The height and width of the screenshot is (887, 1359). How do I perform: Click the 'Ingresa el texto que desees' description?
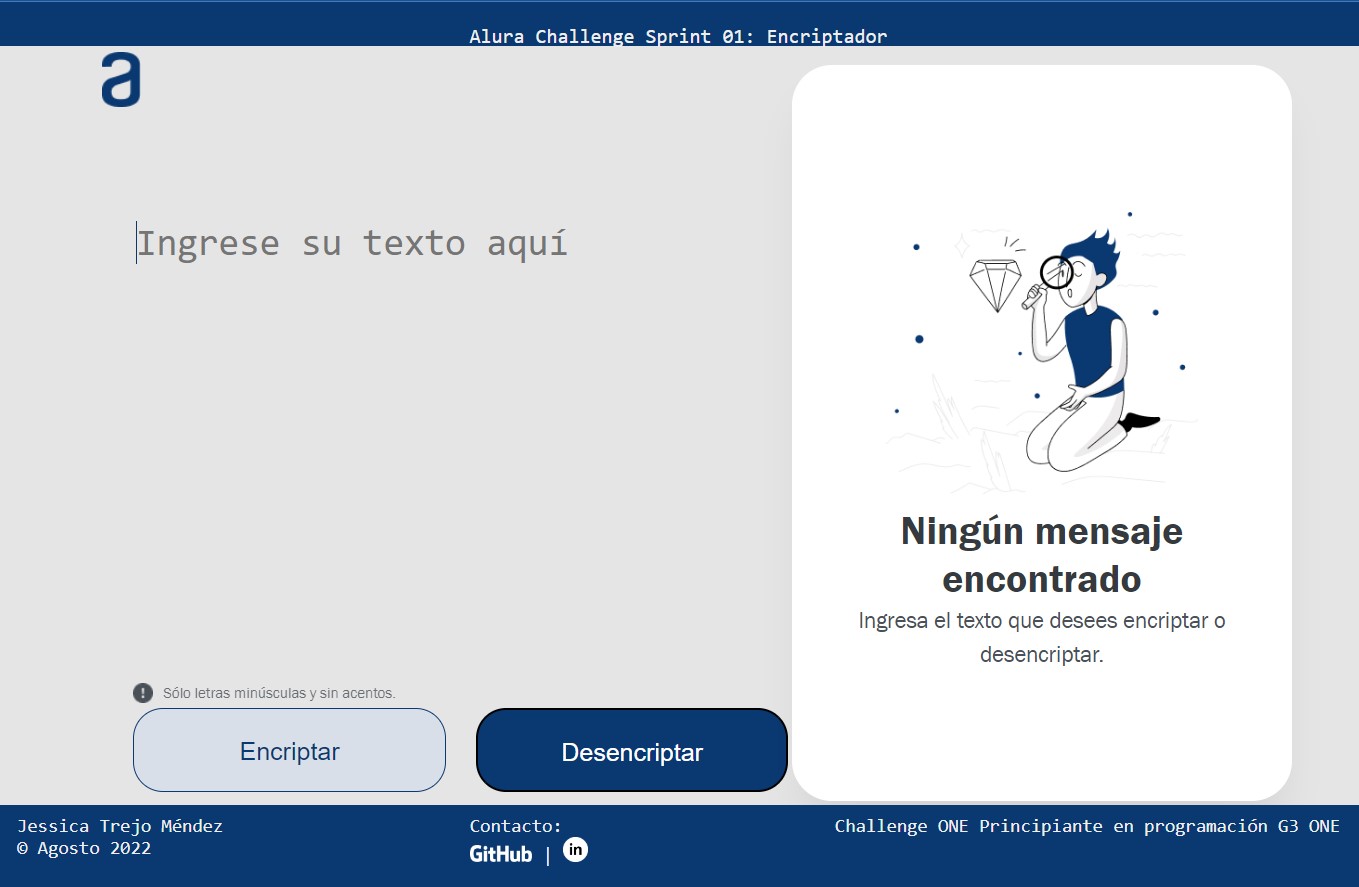tap(1041, 637)
